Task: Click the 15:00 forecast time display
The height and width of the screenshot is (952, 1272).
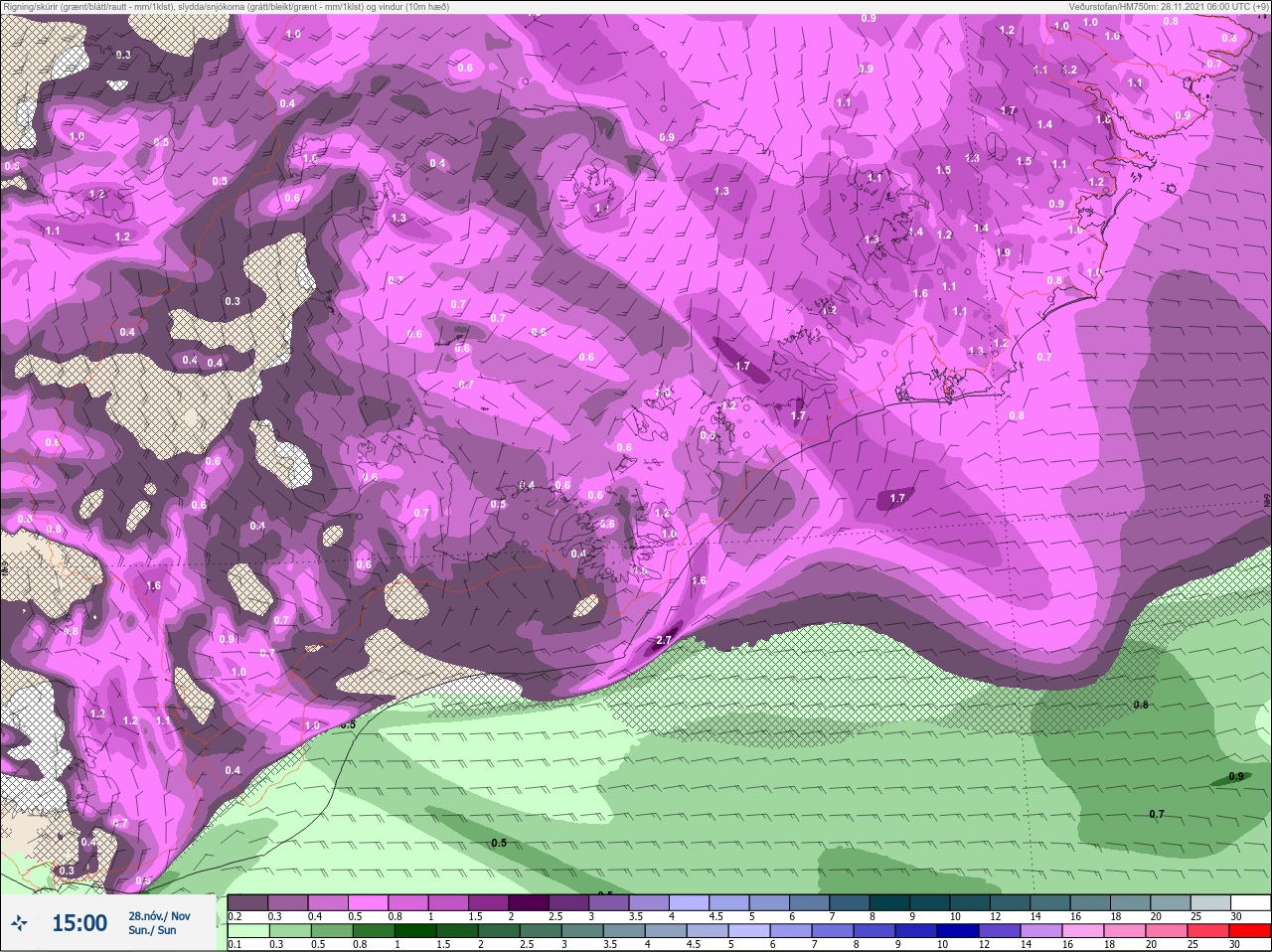Action: (79, 923)
